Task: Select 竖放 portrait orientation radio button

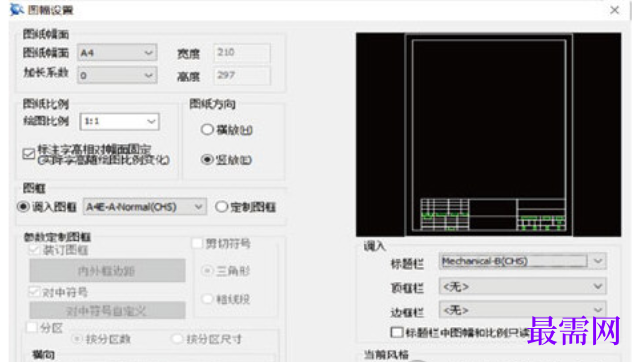Action: pyautogui.click(x=207, y=159)
